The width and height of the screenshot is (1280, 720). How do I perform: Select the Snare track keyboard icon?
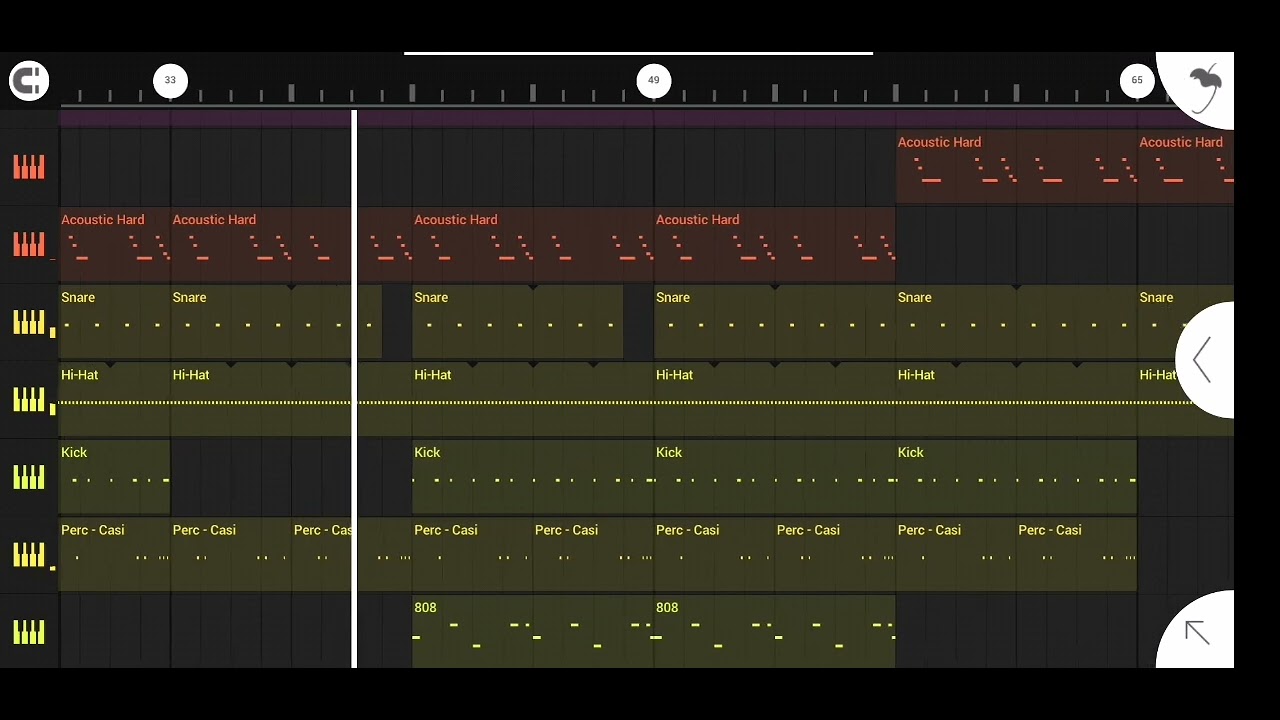(29, 322)
